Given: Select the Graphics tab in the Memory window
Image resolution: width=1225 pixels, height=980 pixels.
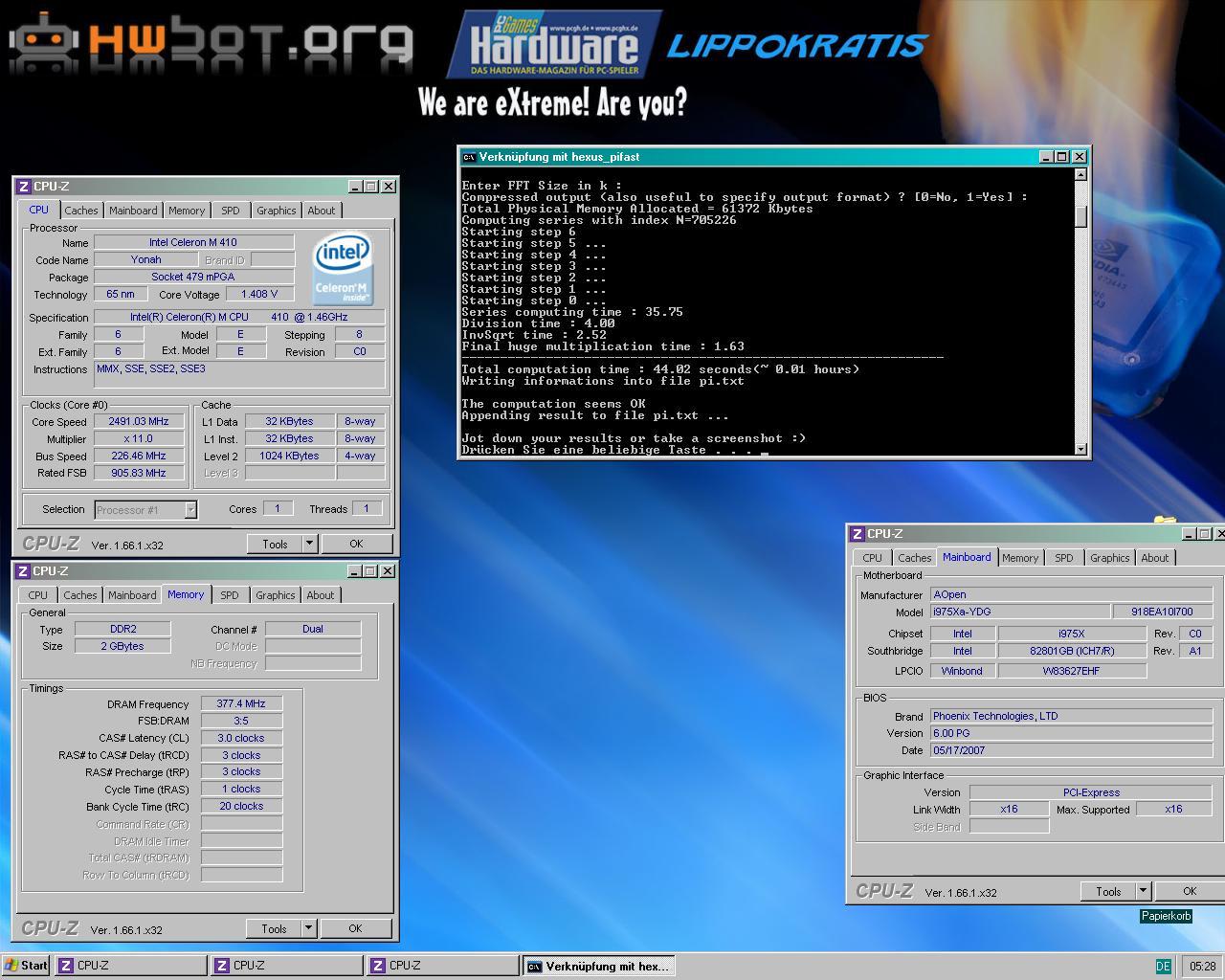Looking at the screenshot, I should point(276,595).
